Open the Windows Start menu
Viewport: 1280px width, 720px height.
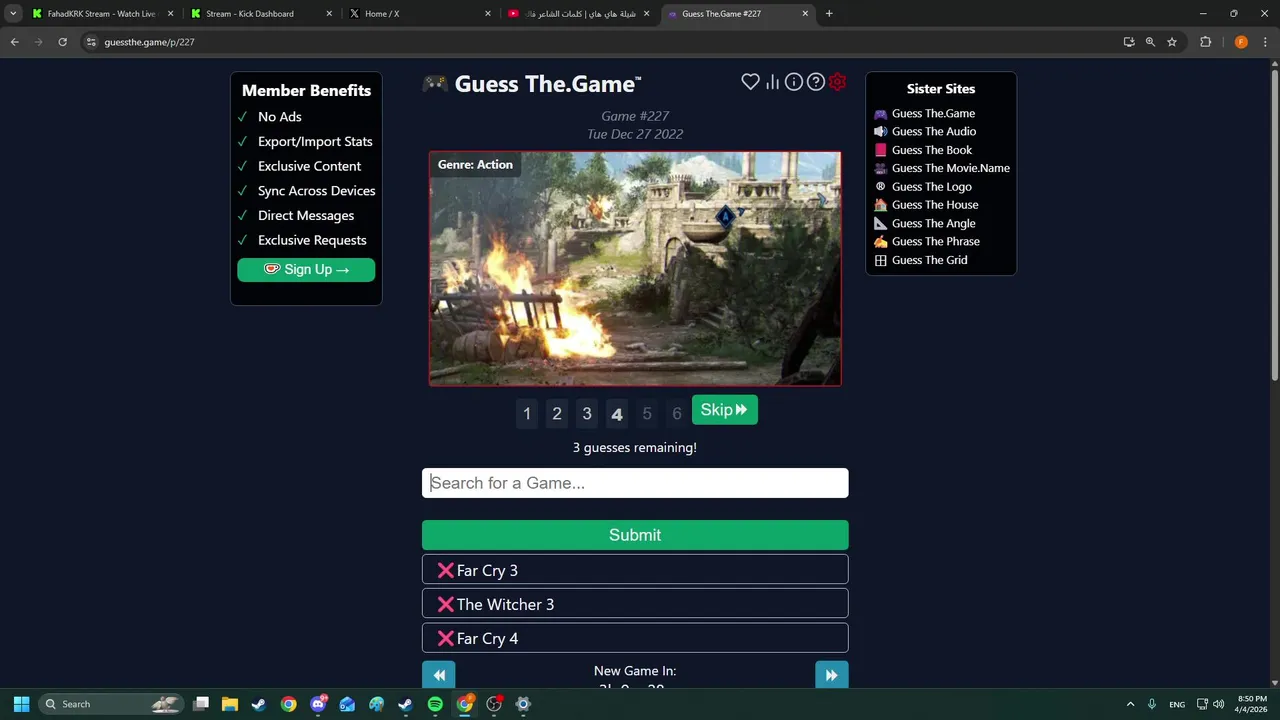(x=21, y=704)
